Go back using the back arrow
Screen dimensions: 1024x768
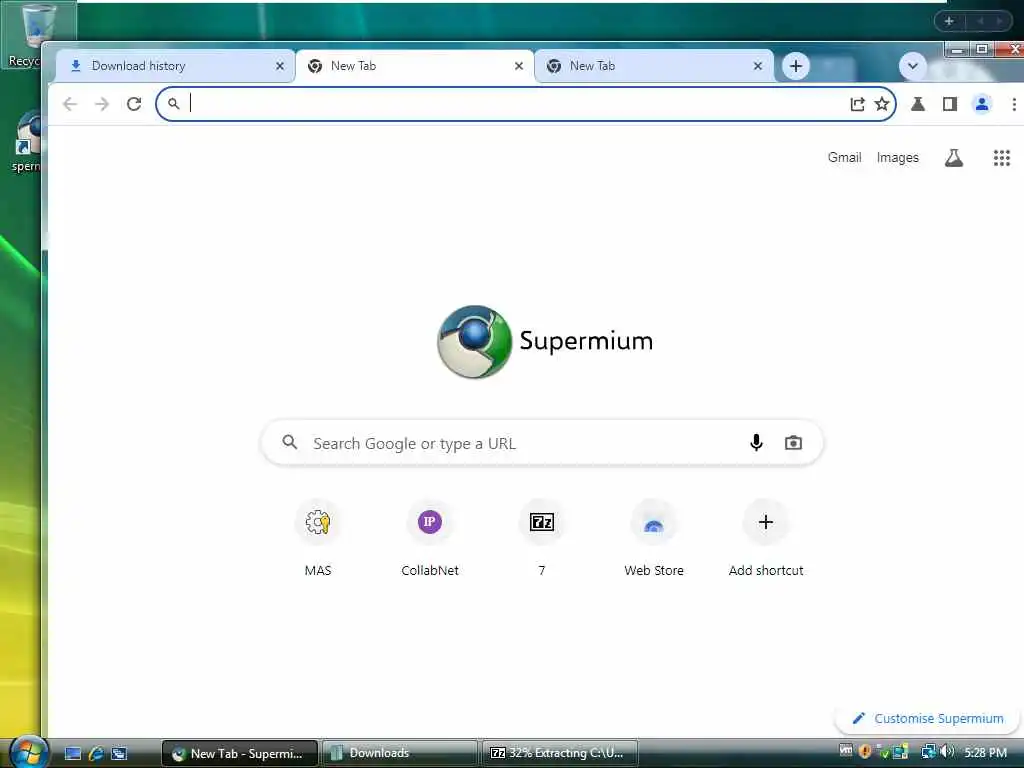70,104
